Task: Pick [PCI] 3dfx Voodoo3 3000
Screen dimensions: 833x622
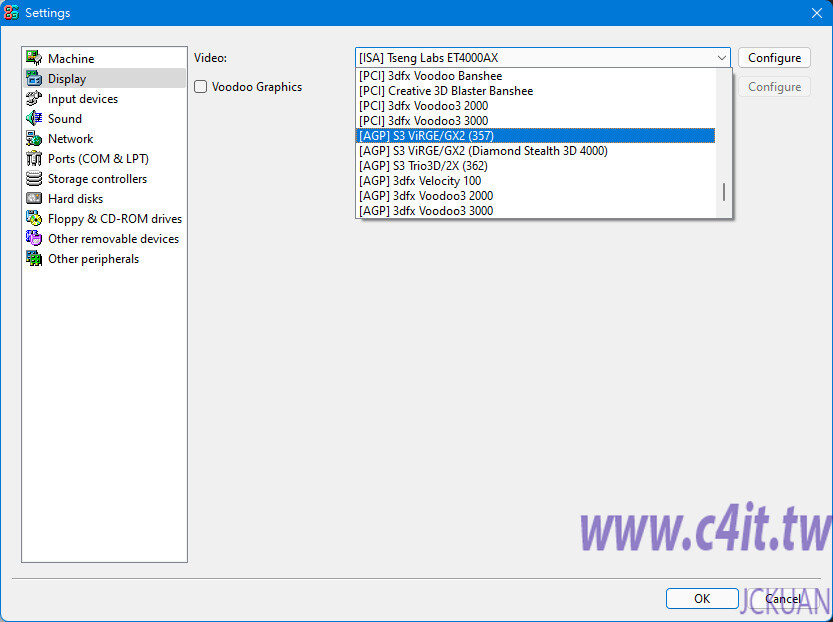Action: coord(535,121)
